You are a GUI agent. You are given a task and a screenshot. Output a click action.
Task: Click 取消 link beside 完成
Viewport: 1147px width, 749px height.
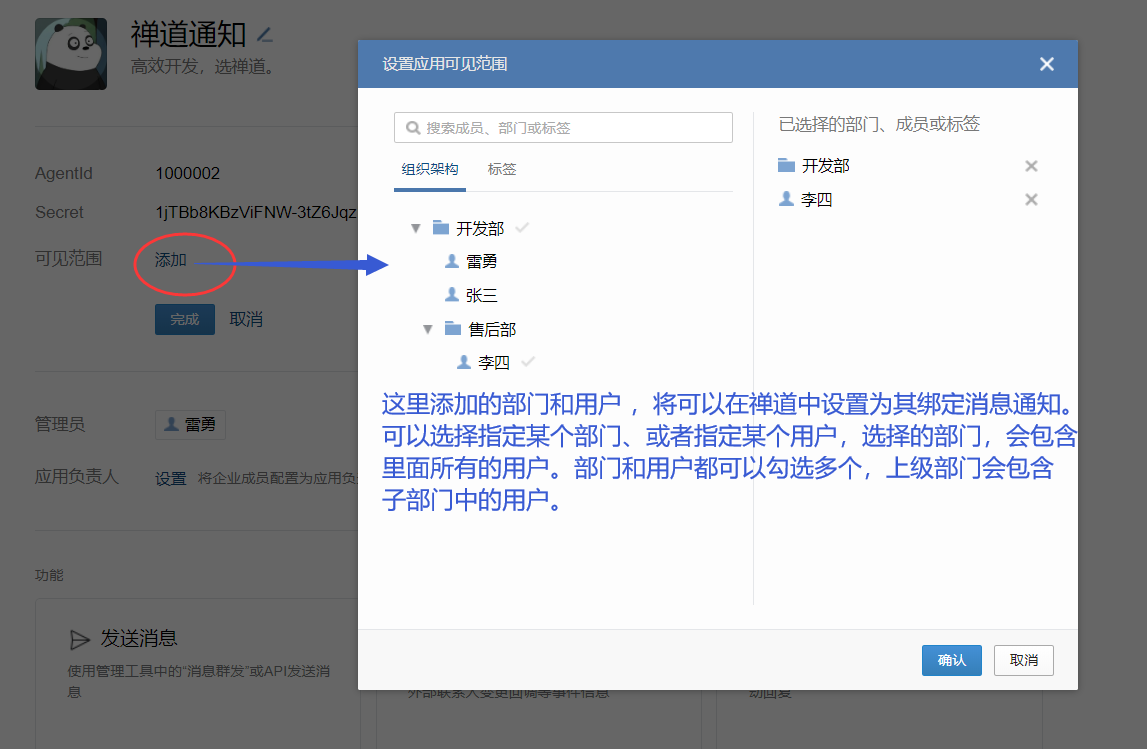tap(247, 320)
